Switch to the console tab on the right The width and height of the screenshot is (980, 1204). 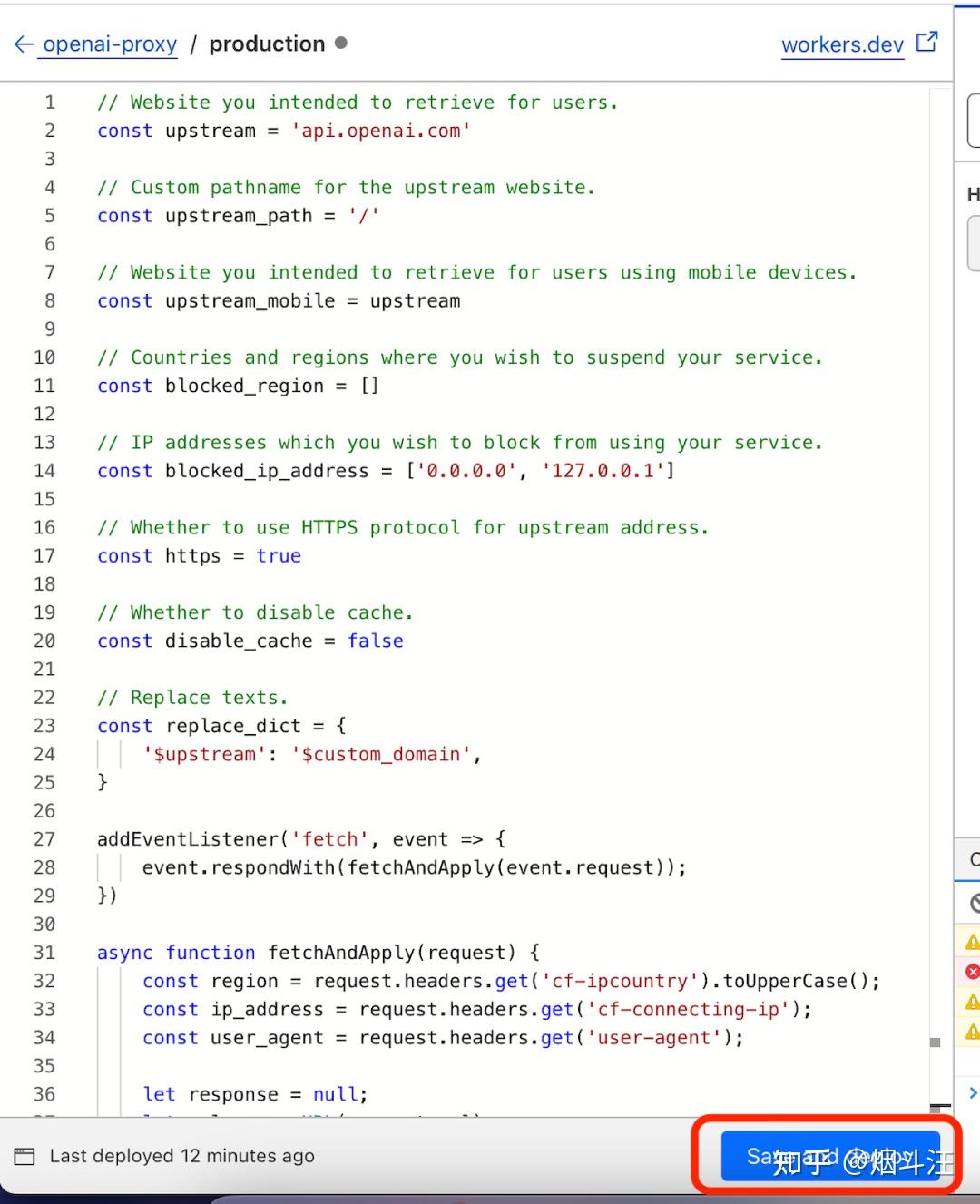coord(974,859)
